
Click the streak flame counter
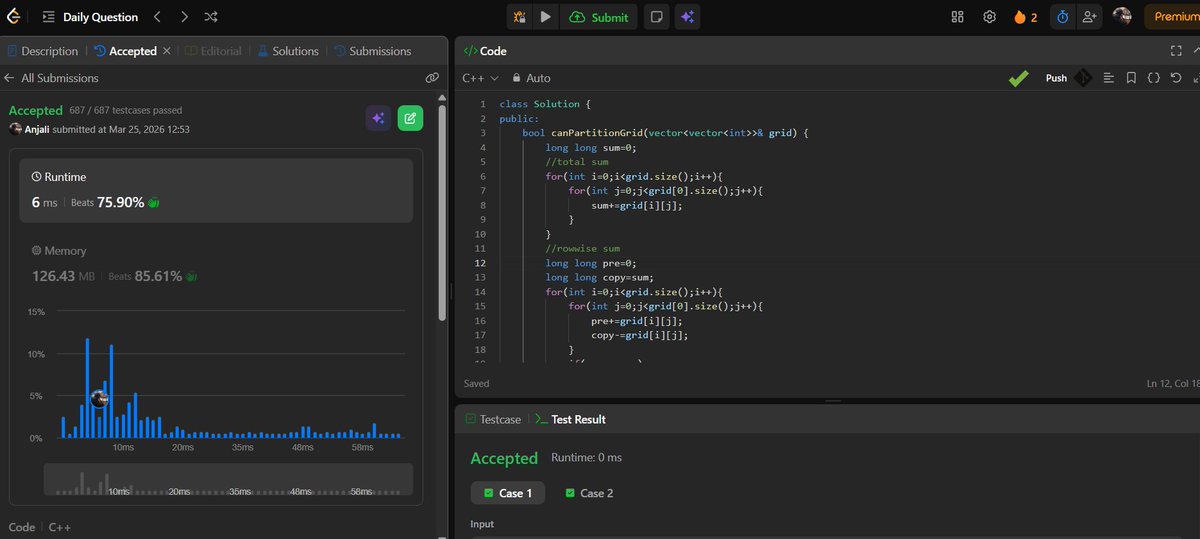coord(1025,17)
